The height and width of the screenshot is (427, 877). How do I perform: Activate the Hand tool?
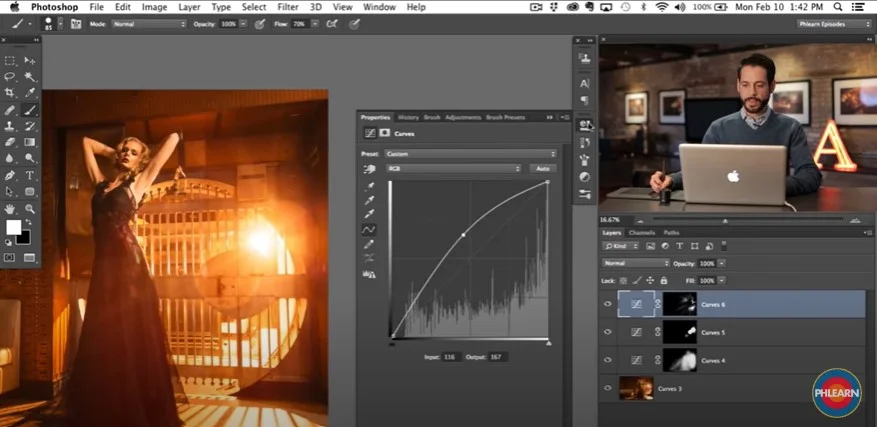[x=10, y=208]
